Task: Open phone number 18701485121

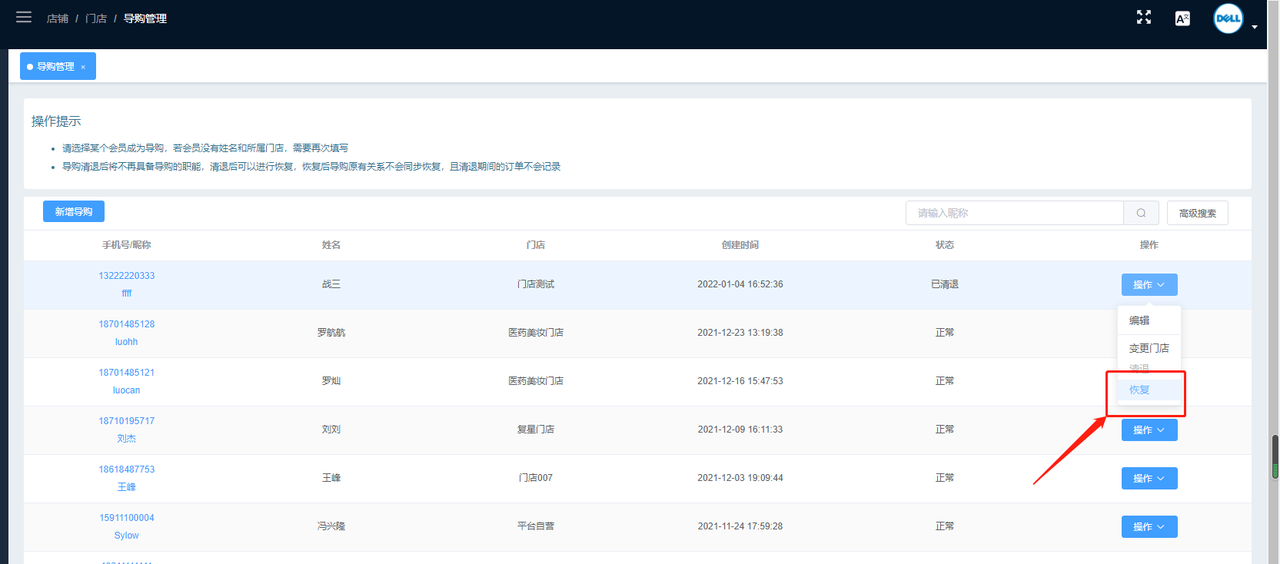Action: click(x=126, y=372)
